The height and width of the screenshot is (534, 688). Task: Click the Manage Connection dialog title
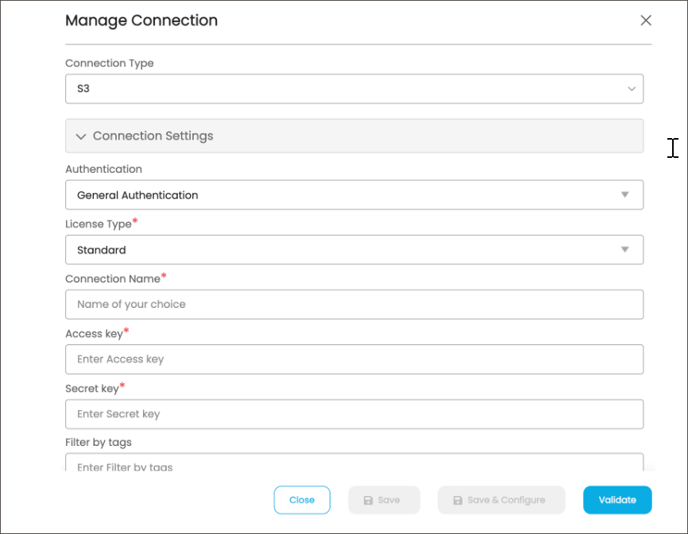coord(141,21)
